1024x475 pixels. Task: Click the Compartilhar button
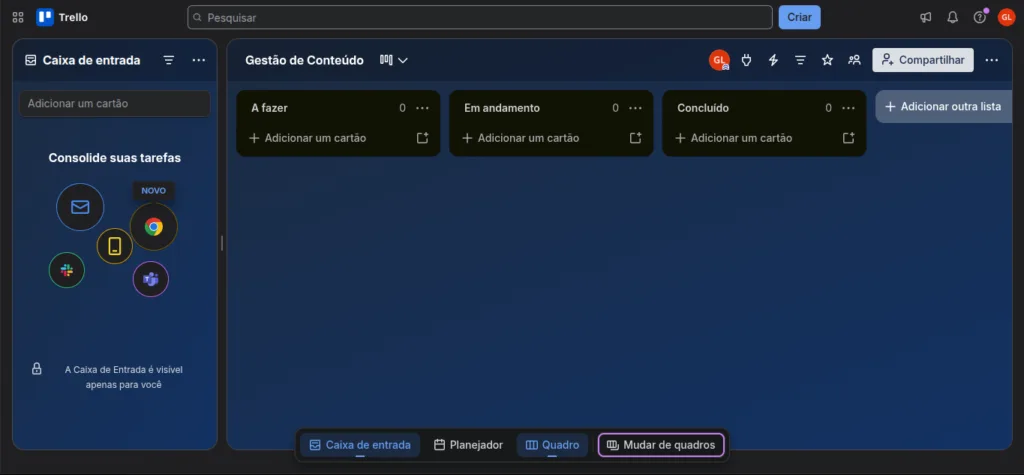923,60
